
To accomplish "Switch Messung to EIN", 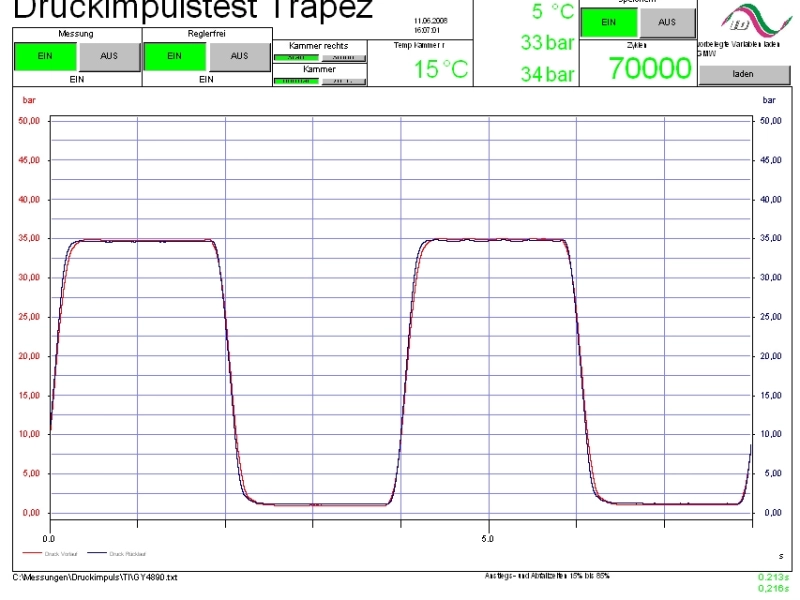I will [x=45, y=56].
